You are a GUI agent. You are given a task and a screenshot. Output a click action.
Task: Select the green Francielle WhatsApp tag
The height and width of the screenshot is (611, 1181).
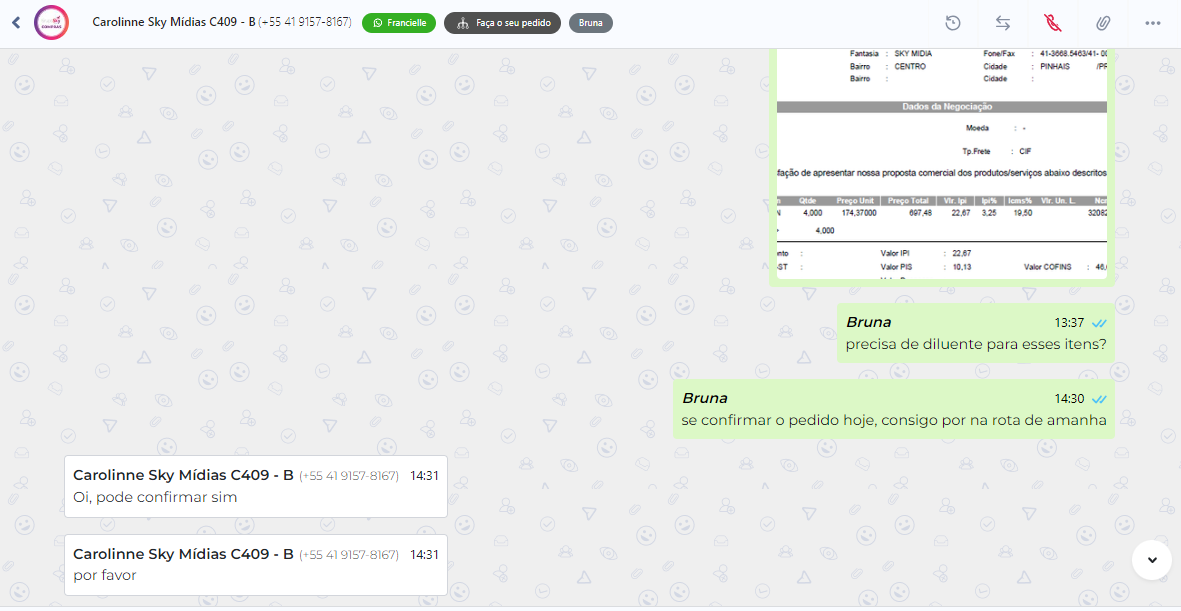click(x=399, y=23)
